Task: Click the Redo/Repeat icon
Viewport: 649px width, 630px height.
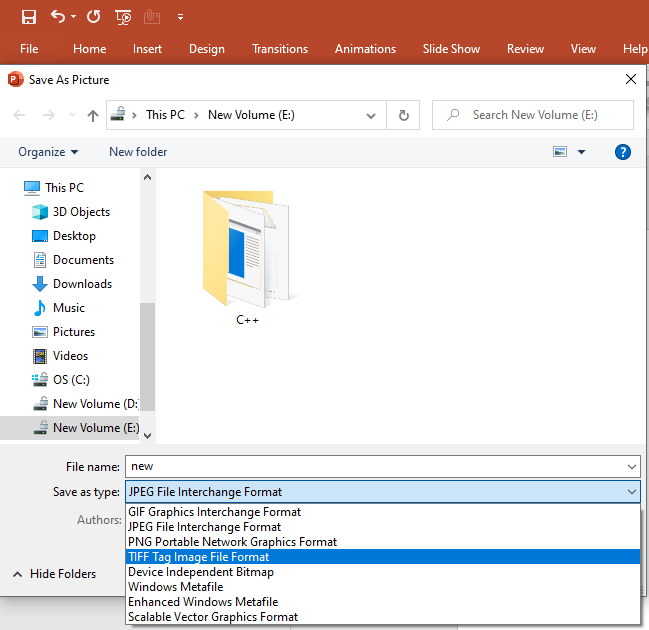Action: [93, 16]
